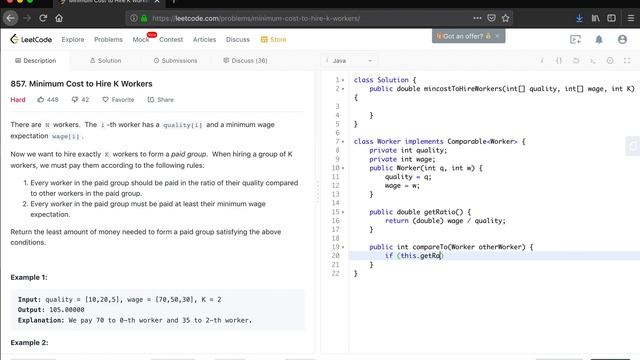
Task: Go back with browser back arrow
Action: (11, 18)
